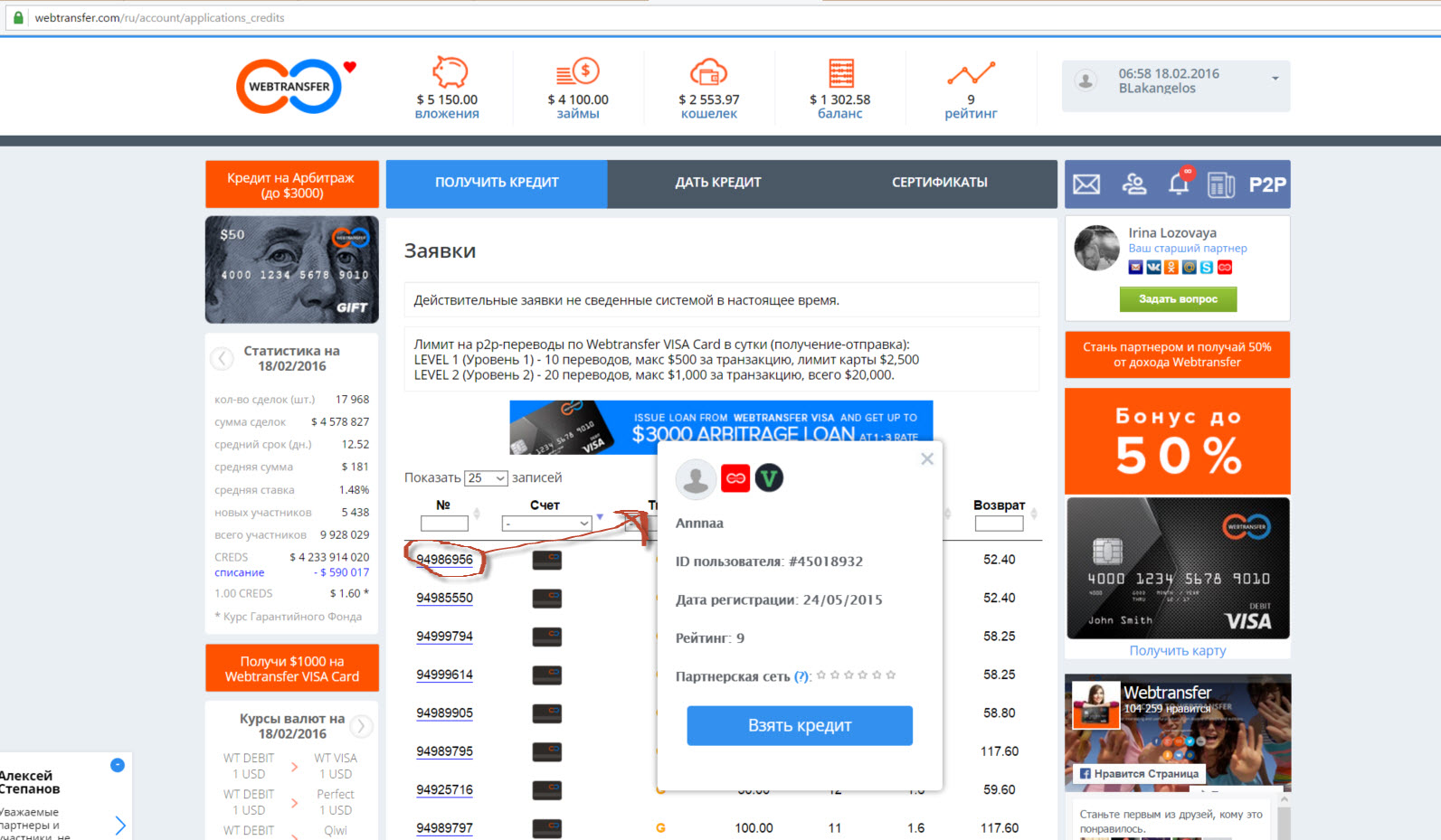Click blue dot on Алексей Степанов notification
1441x840 pixels.
point(118,765)
